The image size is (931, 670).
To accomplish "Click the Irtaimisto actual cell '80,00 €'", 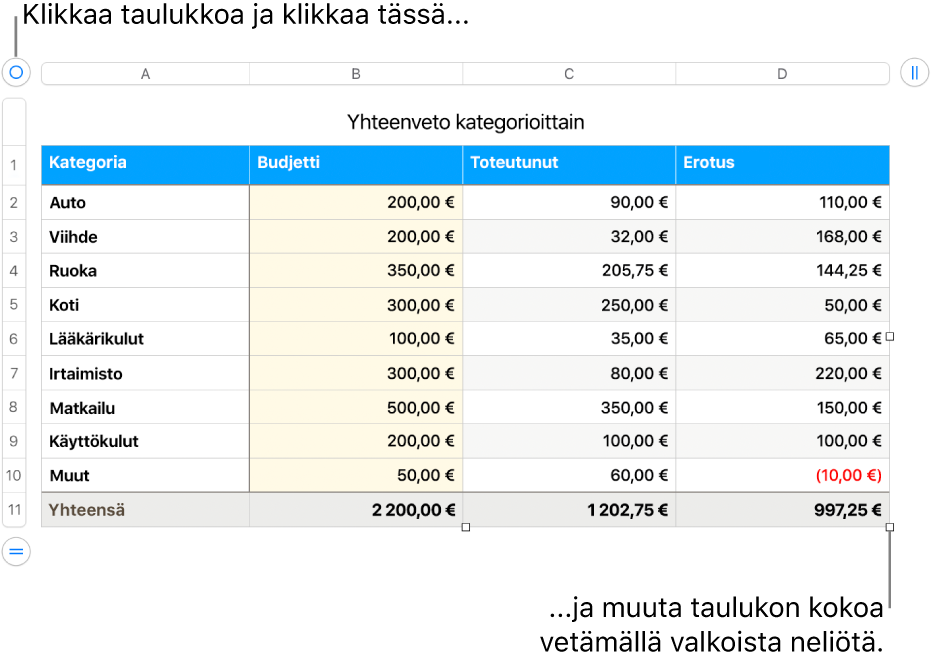I will click(x=569, y=373).
